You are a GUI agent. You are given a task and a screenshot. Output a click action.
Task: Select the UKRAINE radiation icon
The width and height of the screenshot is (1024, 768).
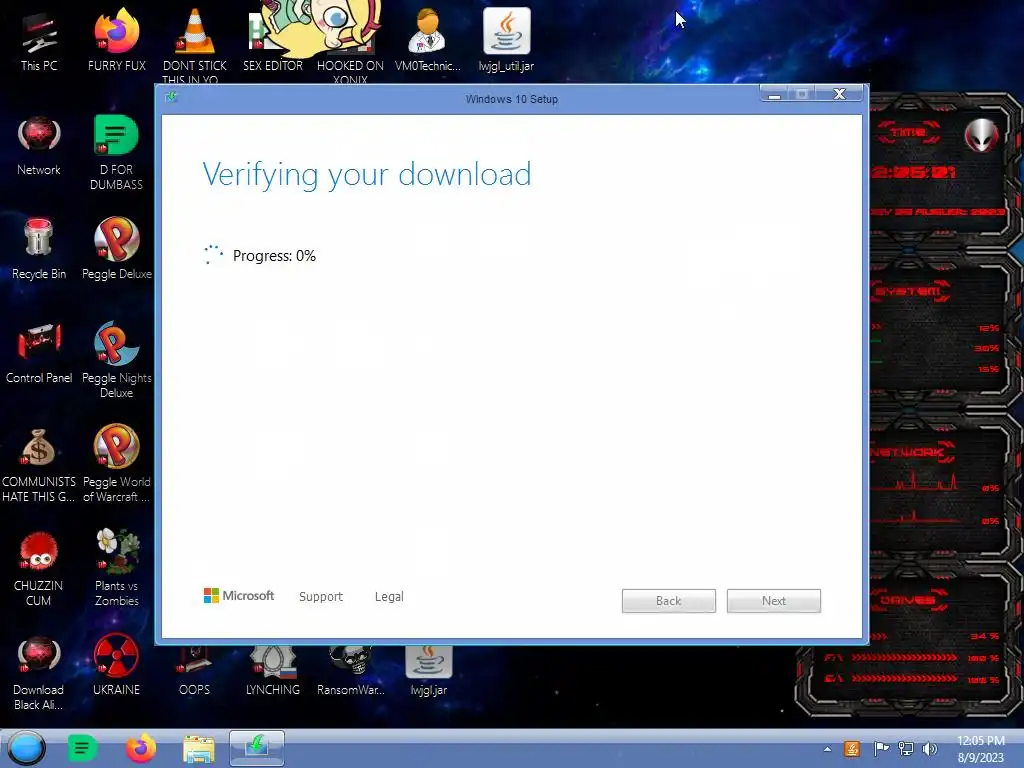point(116,665)
